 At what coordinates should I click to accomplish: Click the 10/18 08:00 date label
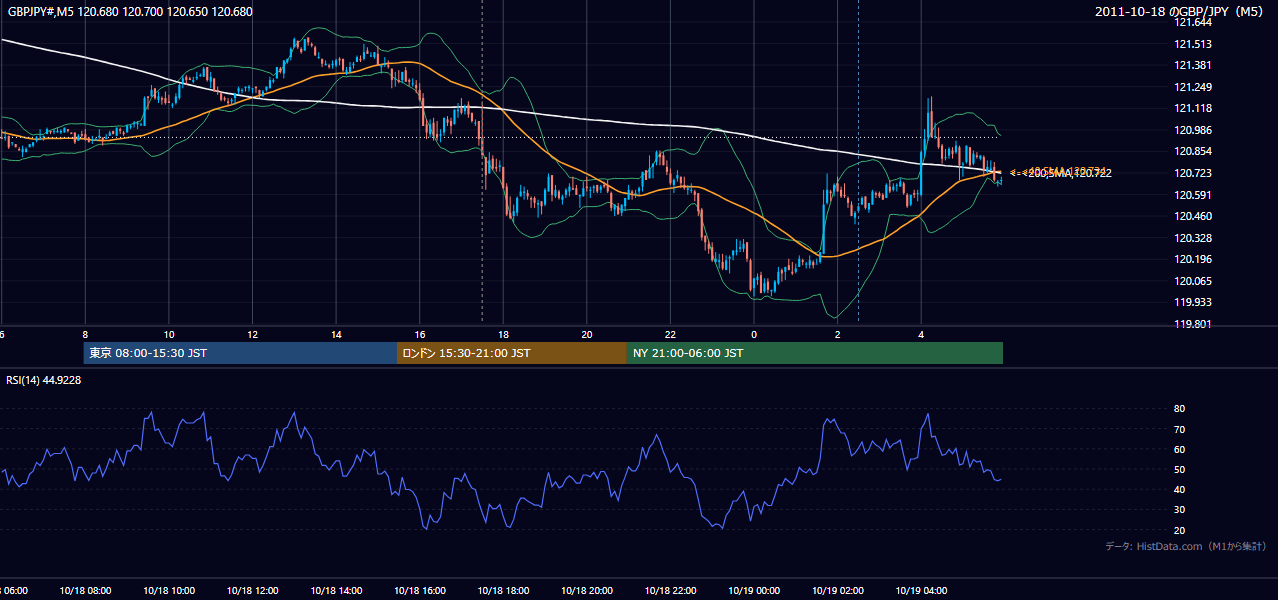[x=85, y=590]
